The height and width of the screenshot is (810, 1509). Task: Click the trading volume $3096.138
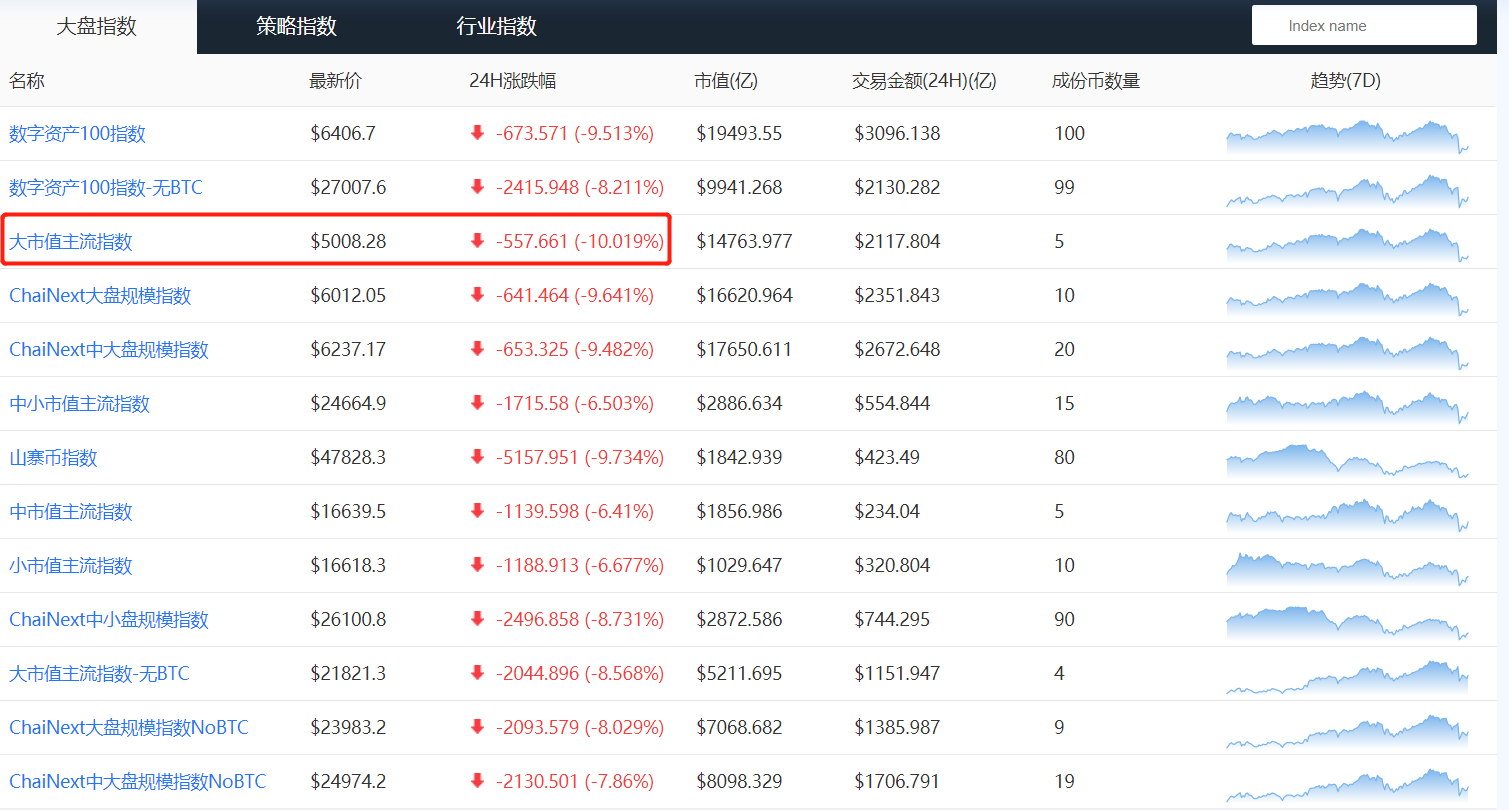click(x=897, y=134)
